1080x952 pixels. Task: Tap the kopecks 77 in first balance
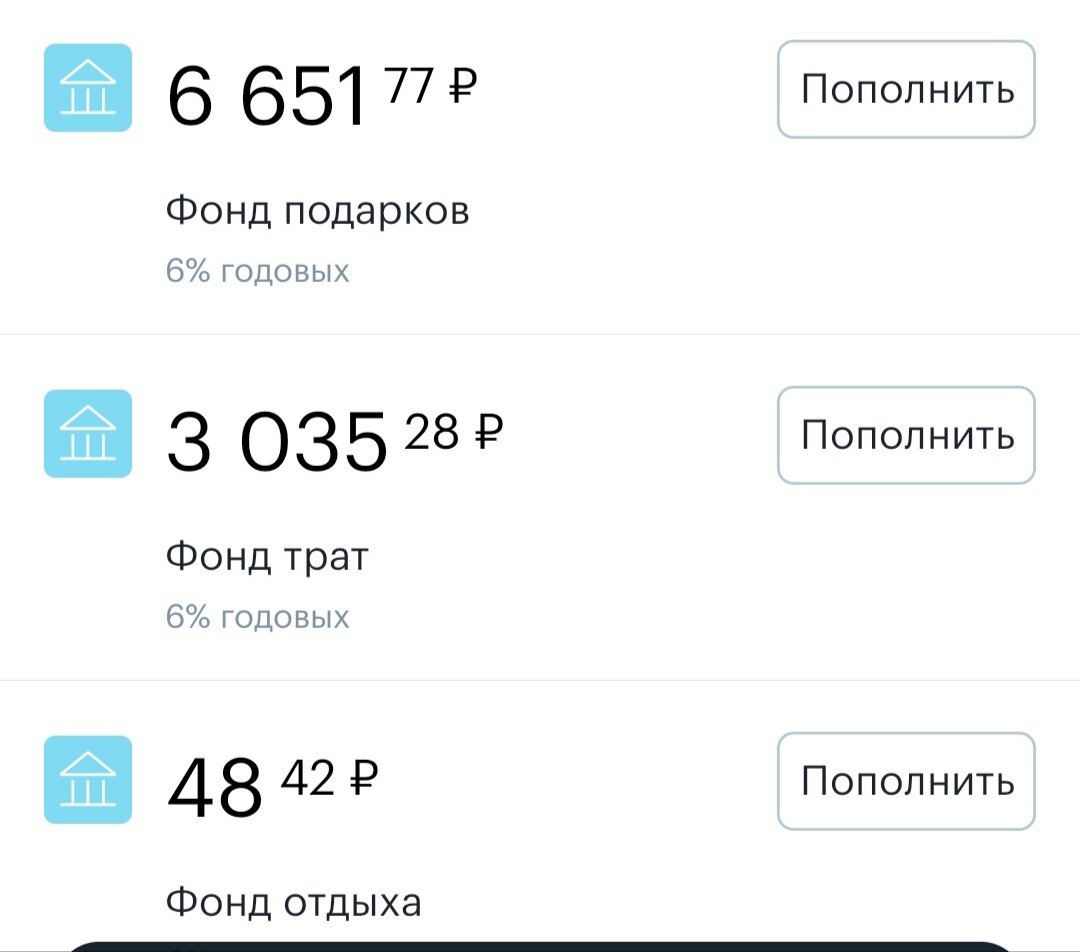pos(409,85)
